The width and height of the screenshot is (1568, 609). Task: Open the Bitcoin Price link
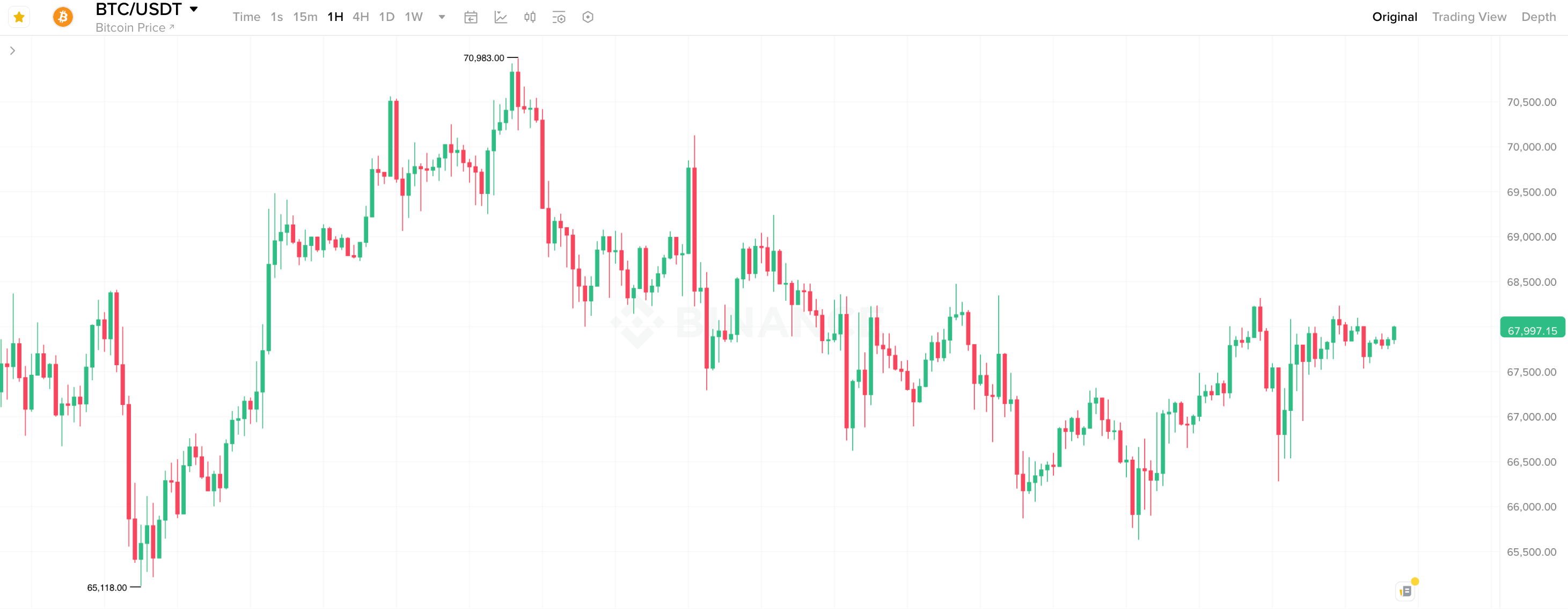[x=135, y=28]
